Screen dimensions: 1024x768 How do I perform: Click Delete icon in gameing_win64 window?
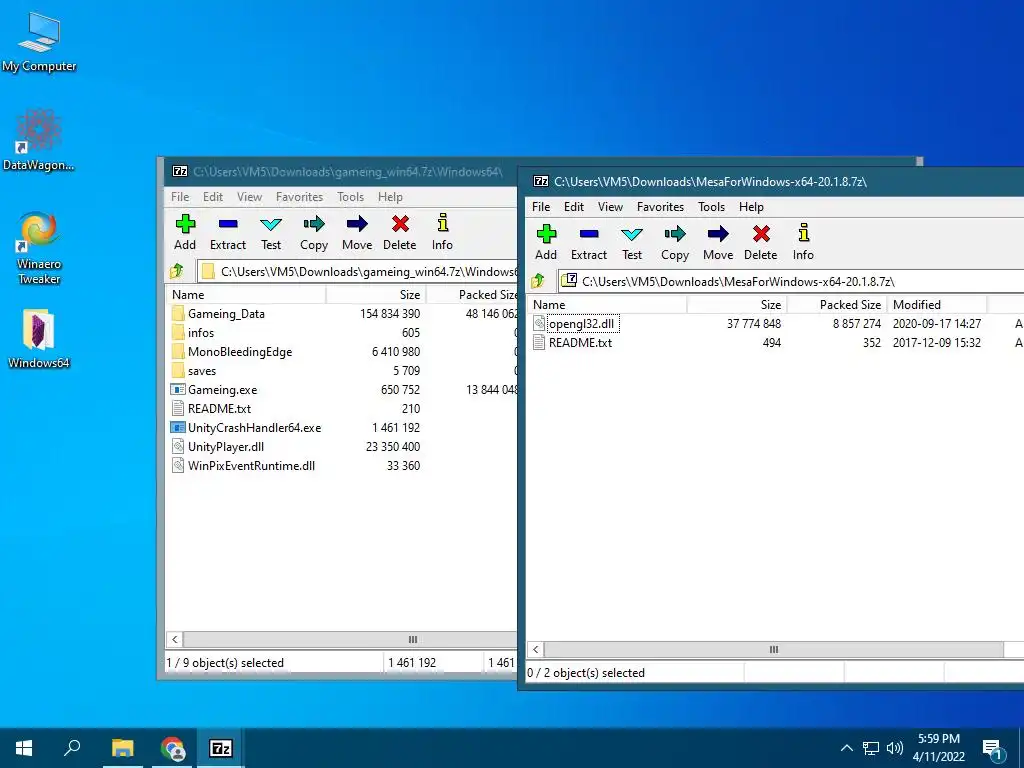(x=400, y=224)
